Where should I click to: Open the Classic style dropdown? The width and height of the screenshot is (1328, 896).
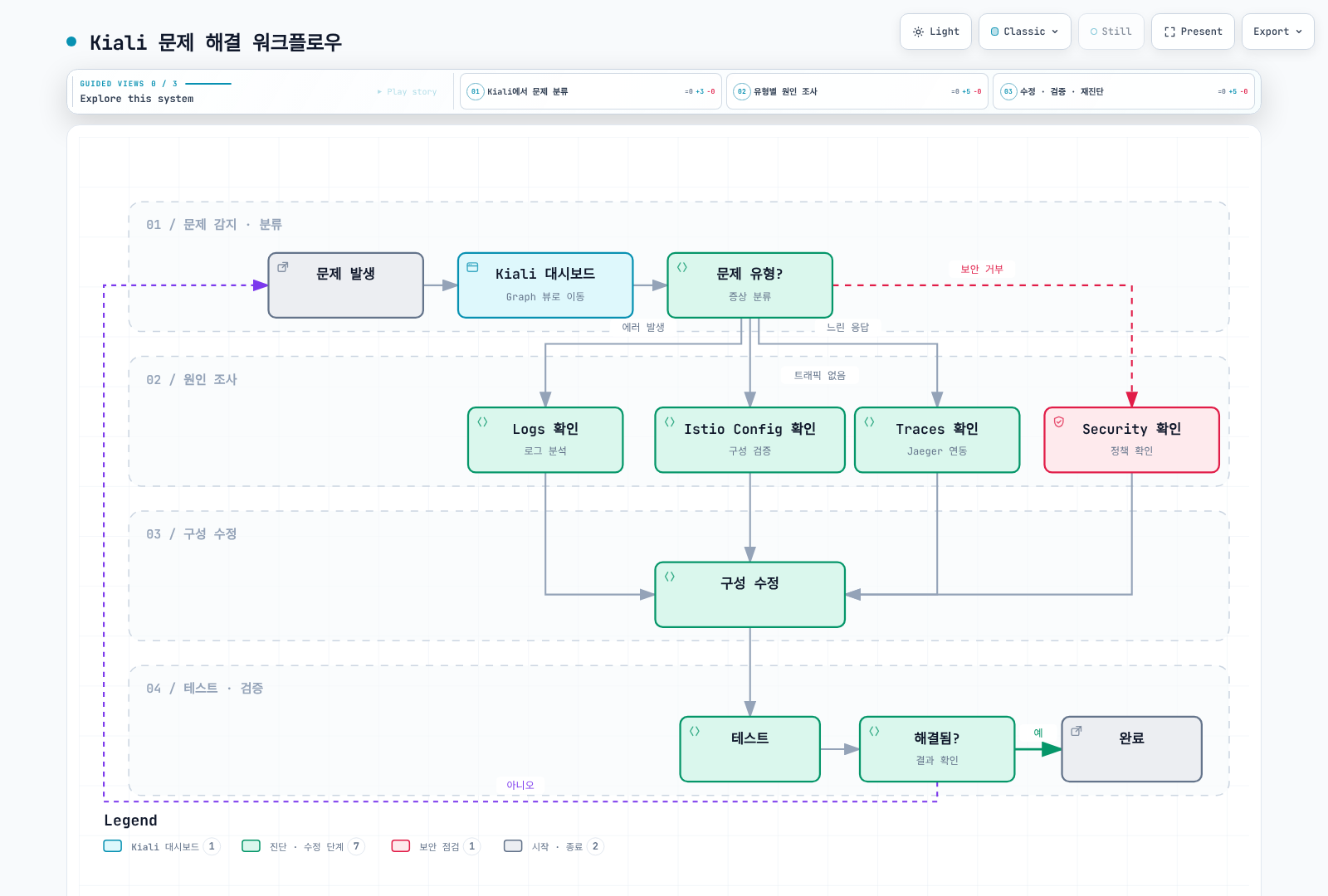(x=1024, y=32)
